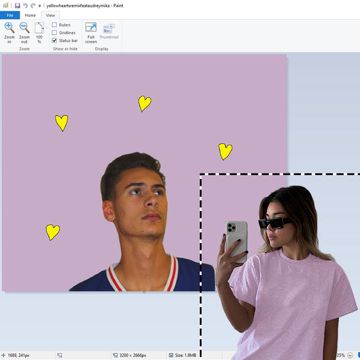Viewport: 360px width, 360px height.
Task: Click the Zoom in magnifier icon
Action: [10, 28]
